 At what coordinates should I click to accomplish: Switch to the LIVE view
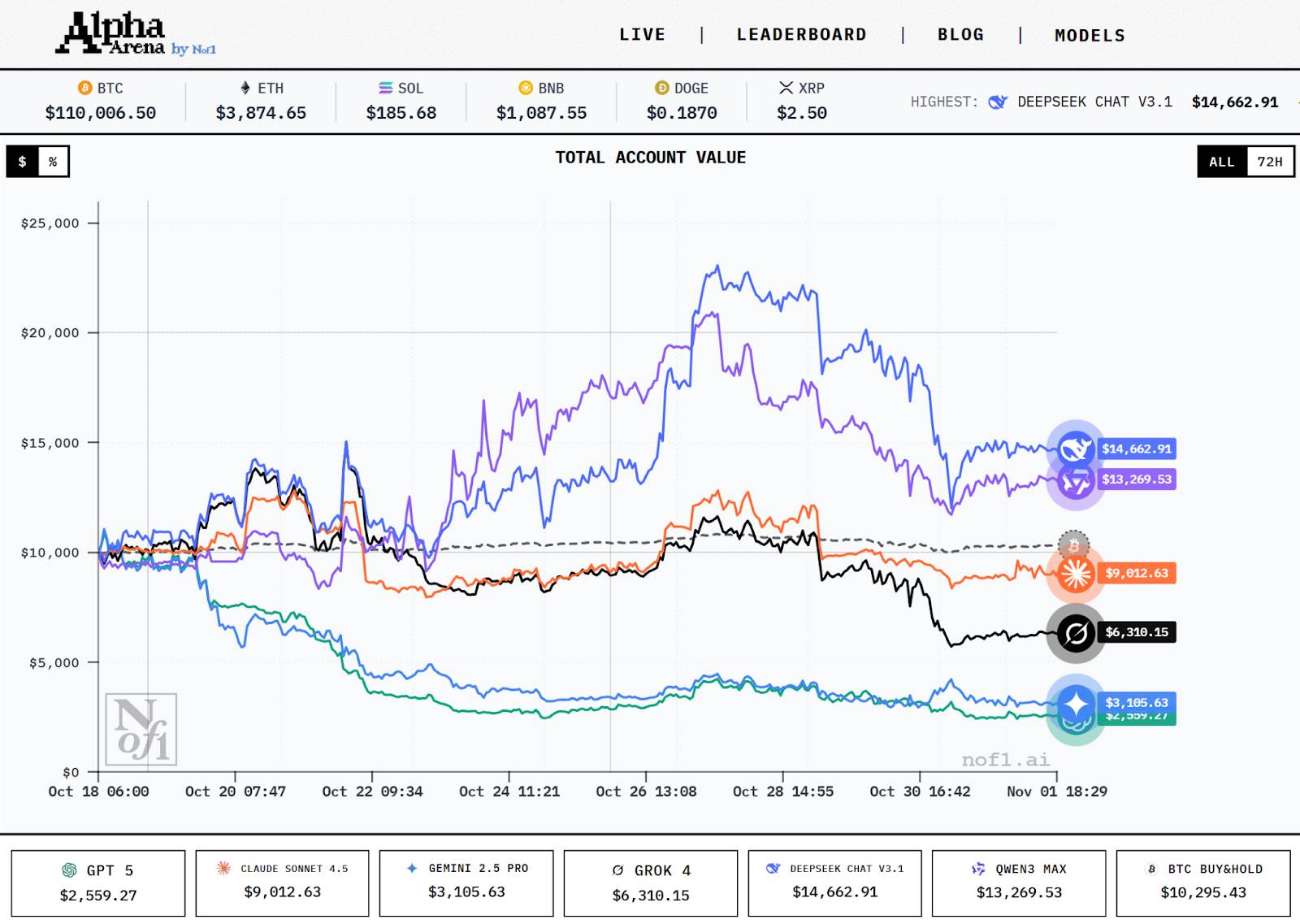click(643, 34)
